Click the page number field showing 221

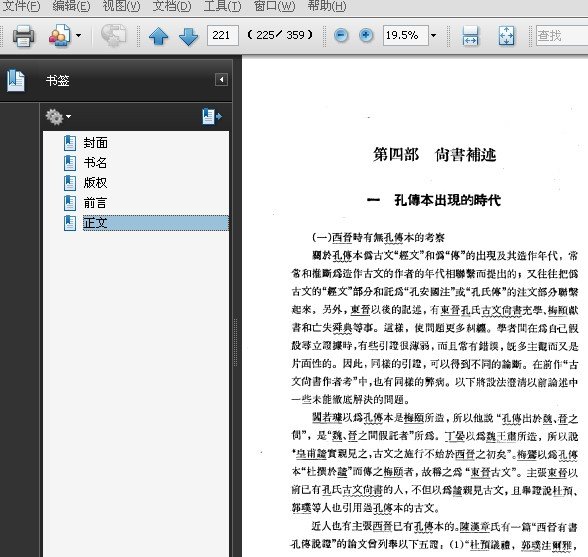coord(223,36)
